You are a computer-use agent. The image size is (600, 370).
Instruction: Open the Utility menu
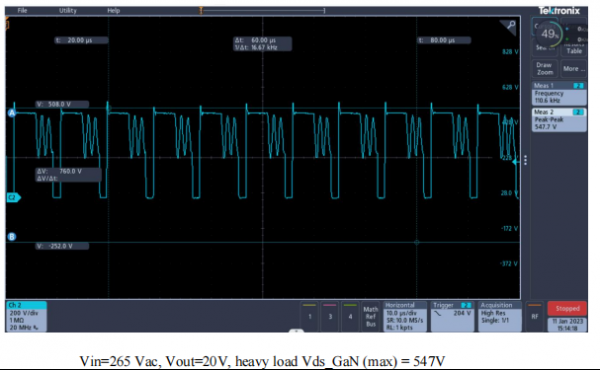tap(68, 10)
